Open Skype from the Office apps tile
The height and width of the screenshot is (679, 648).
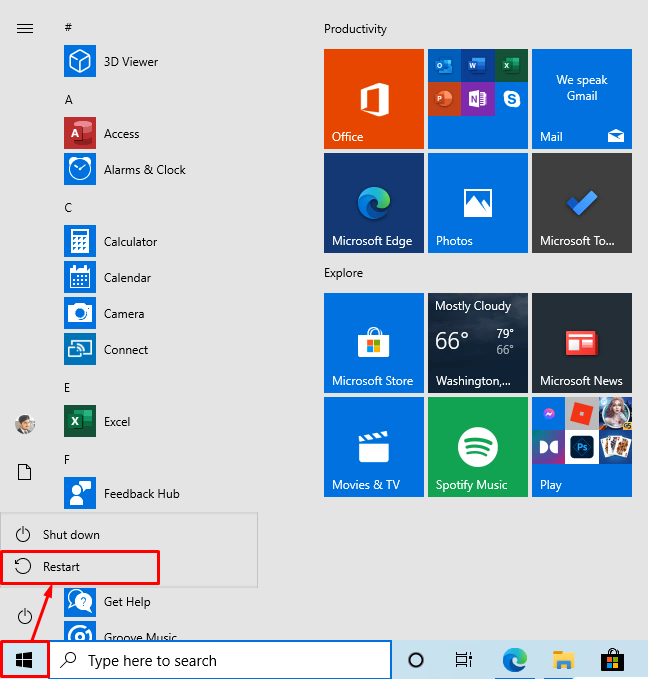pos(512,99)
